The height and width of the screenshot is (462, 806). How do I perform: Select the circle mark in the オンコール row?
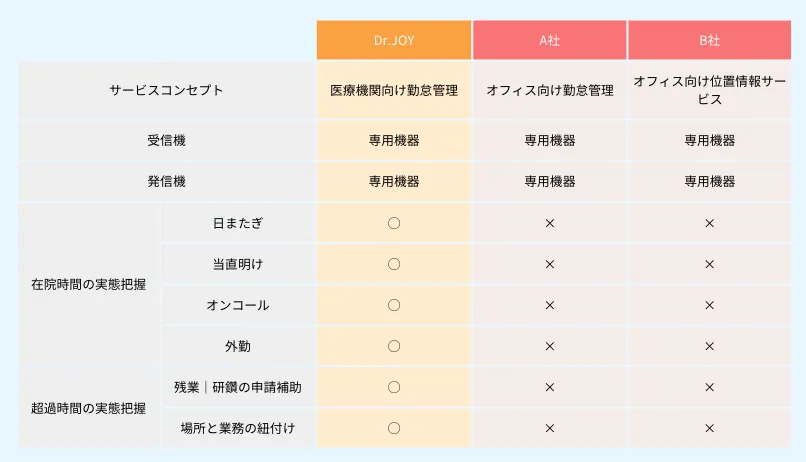[394, 305]
